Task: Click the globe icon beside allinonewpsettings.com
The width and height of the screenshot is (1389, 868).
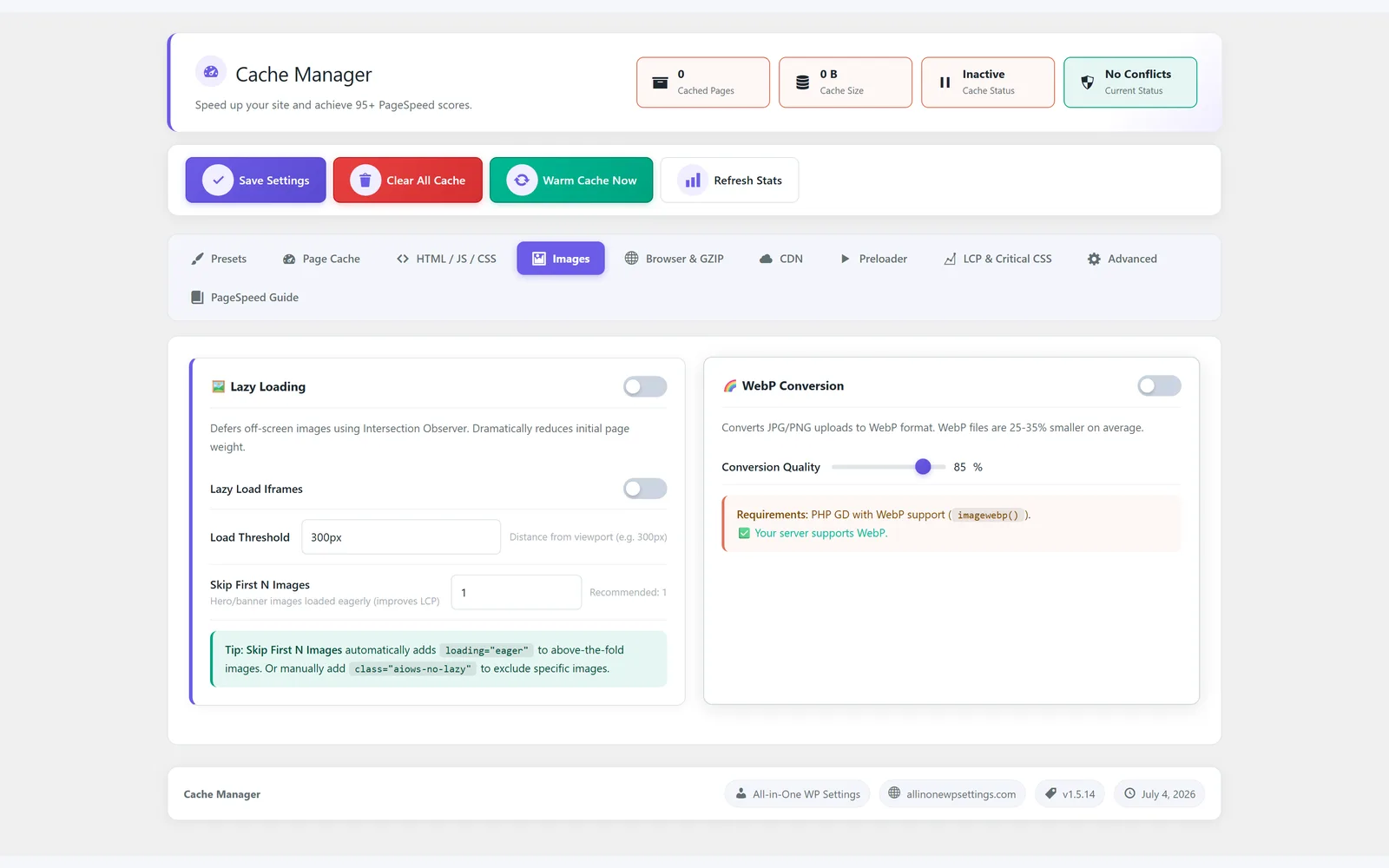Action: tap(894, 793)
